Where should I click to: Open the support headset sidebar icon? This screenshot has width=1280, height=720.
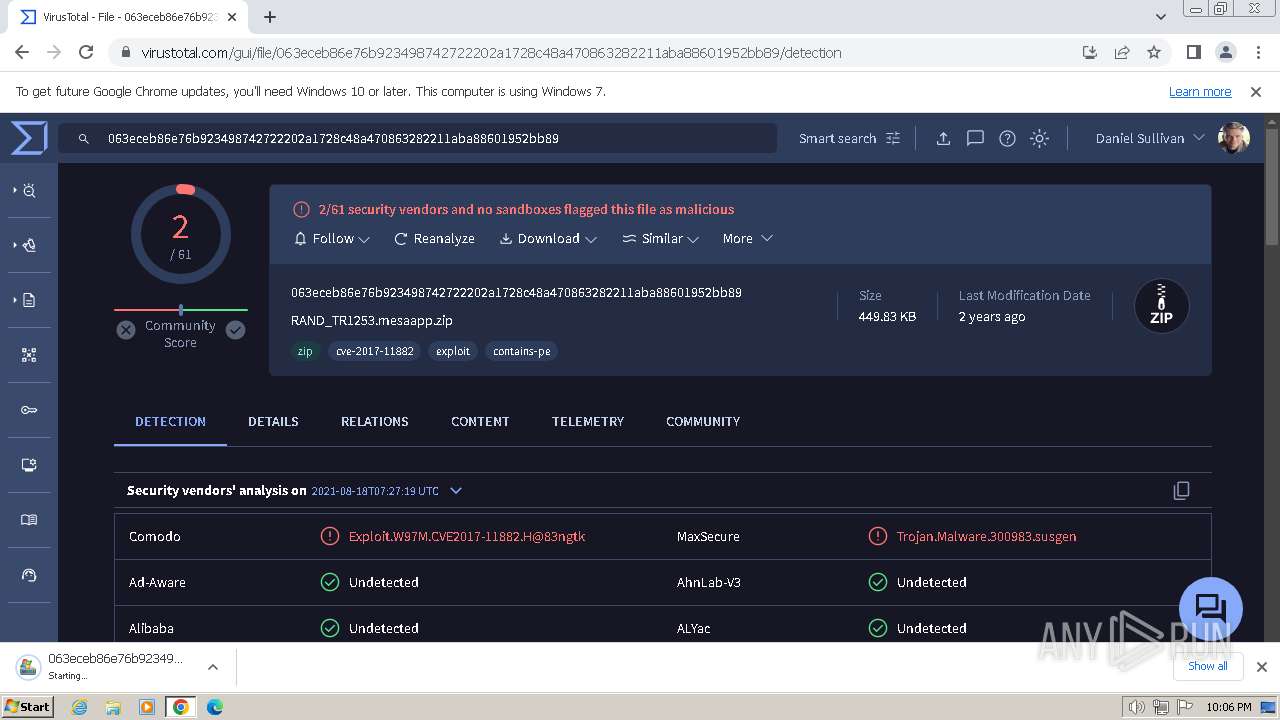point(29,575)
